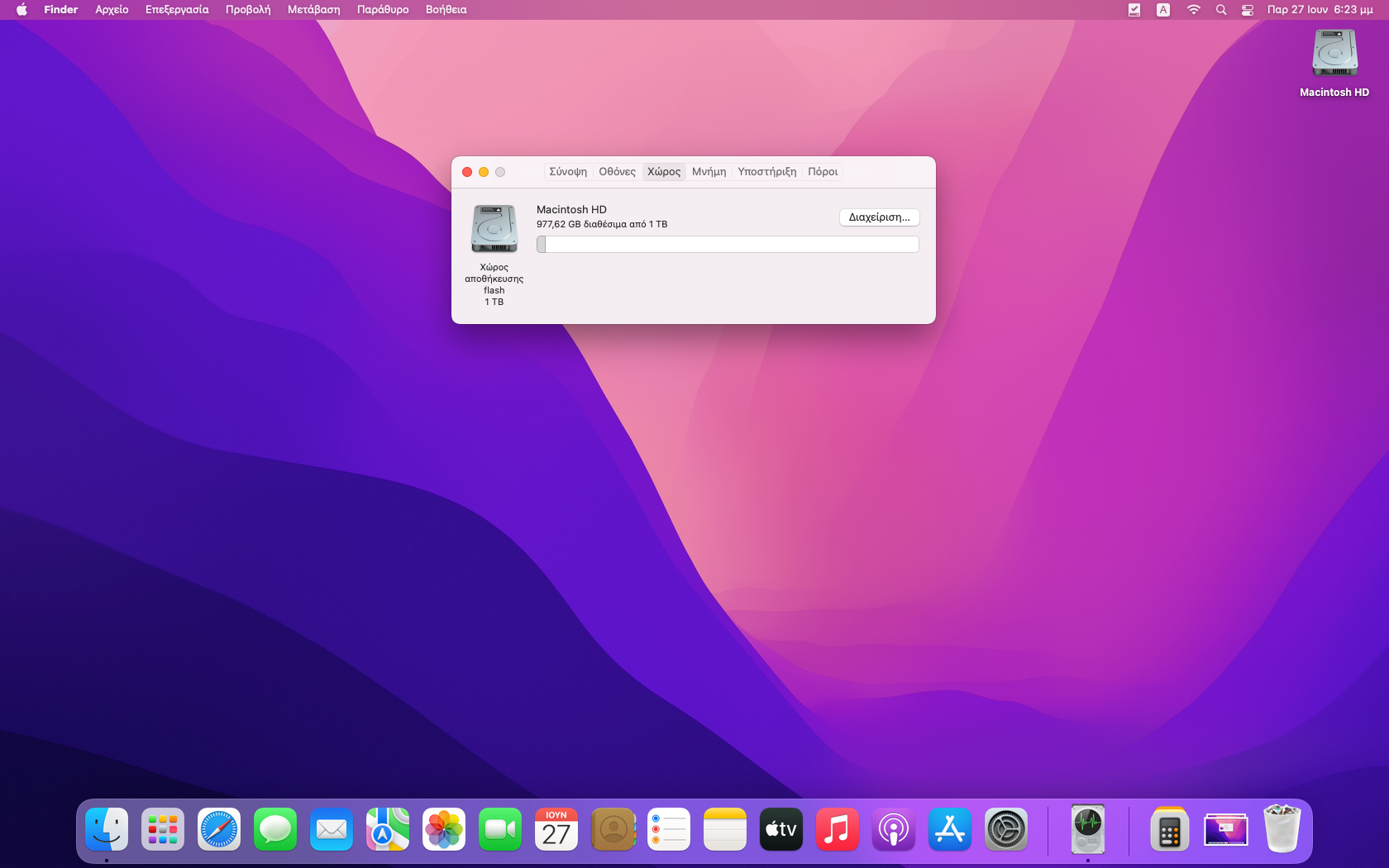The width and height of the screenshot is (1389, 868).
Task: Open the desktop screenshot stack in Dock
Action: point(1225,829)
